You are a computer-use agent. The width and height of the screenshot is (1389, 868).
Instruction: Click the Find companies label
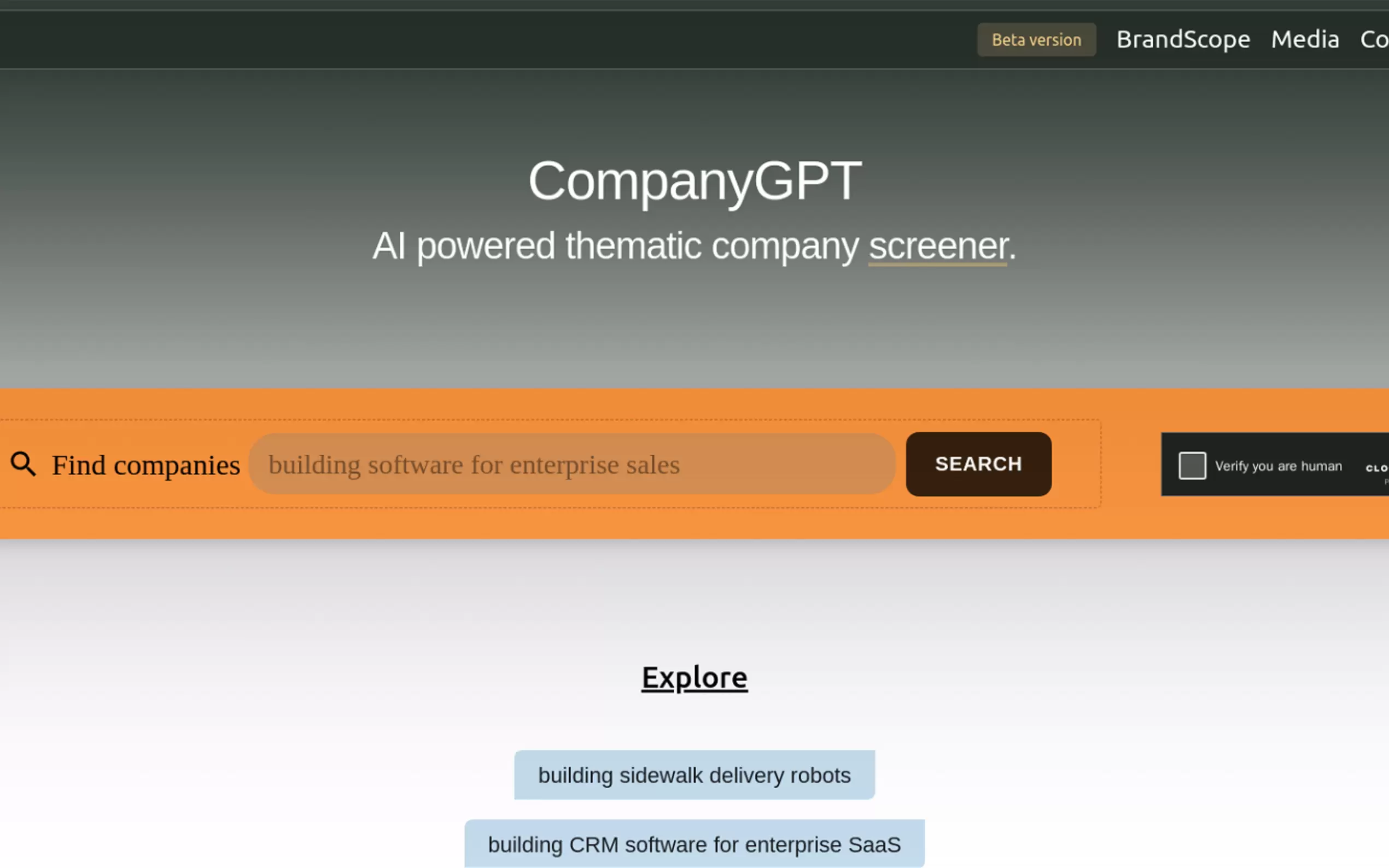coord(146,465)
